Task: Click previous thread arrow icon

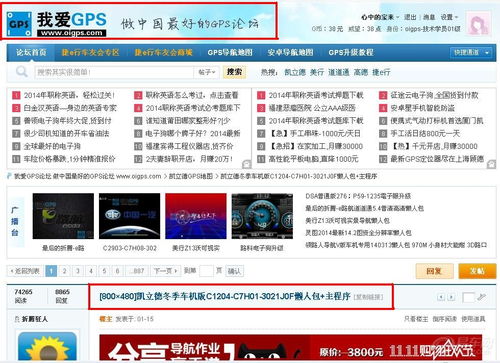Action: 441,297
